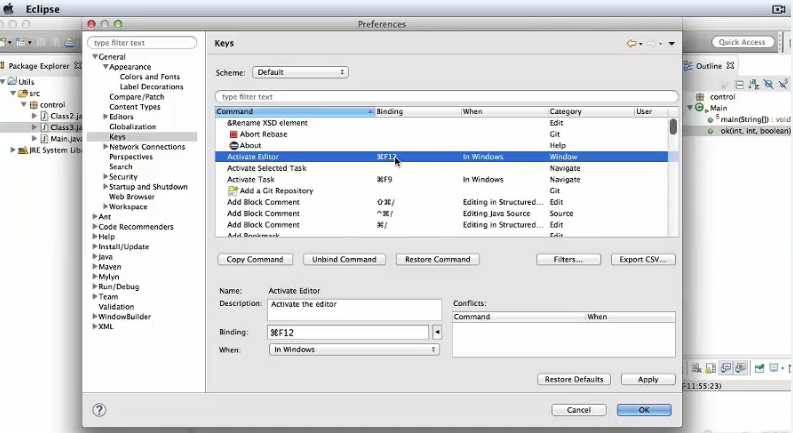The height and width of the screenshot is (433, 793).
Task: Select the Outline tab
Action: 709,66
